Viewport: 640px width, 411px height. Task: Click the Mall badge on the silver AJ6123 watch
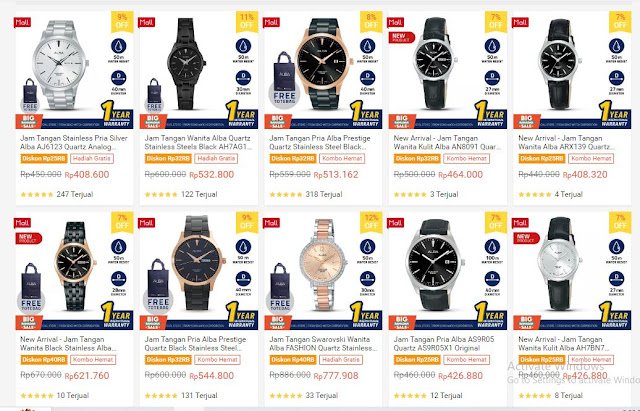(x=22, y=22)
